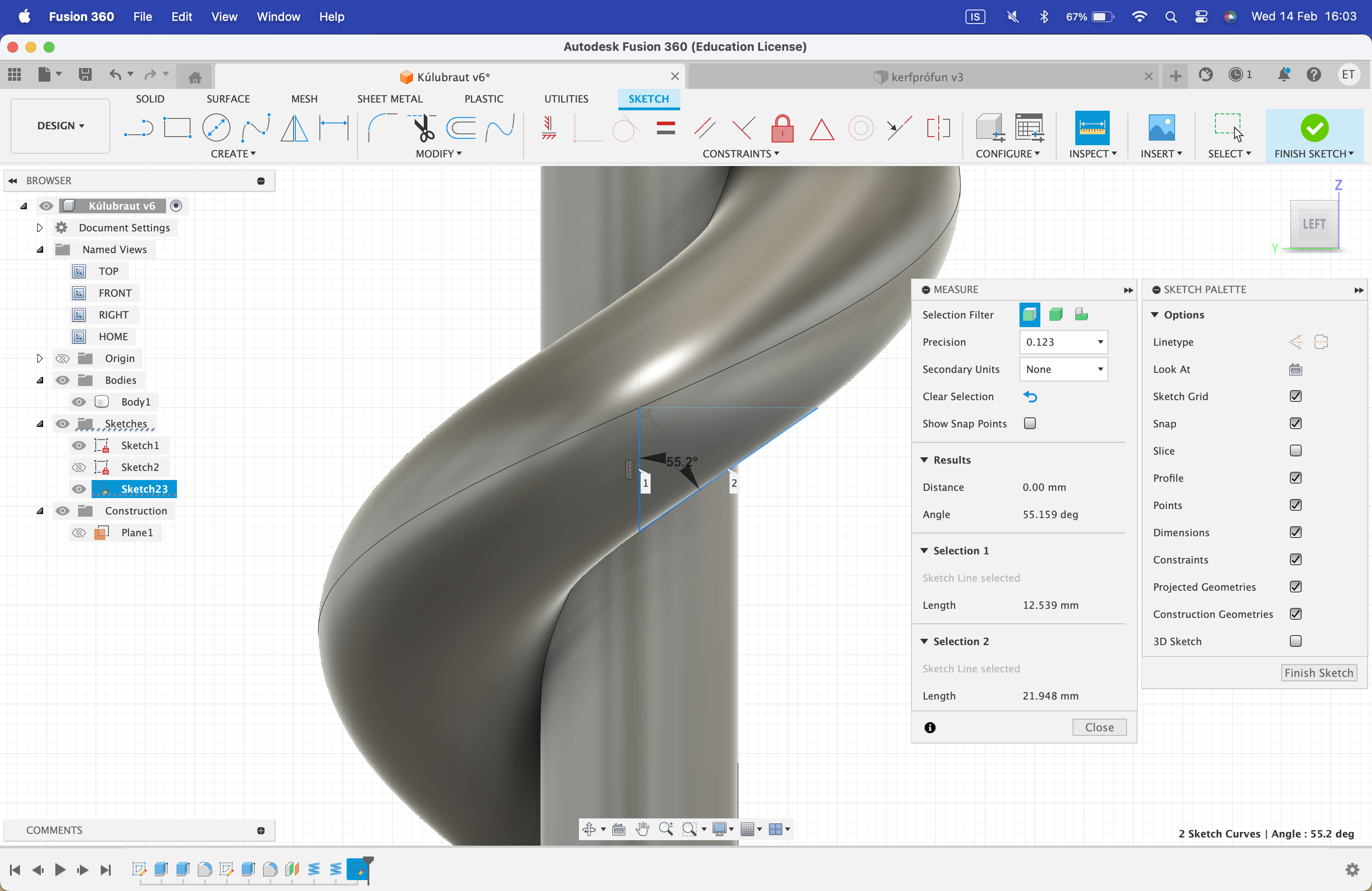The width and height of the screenshot is (1372, 891).
Task: Expand Document Settings in the browser
Action: click(x=39, y=228)
